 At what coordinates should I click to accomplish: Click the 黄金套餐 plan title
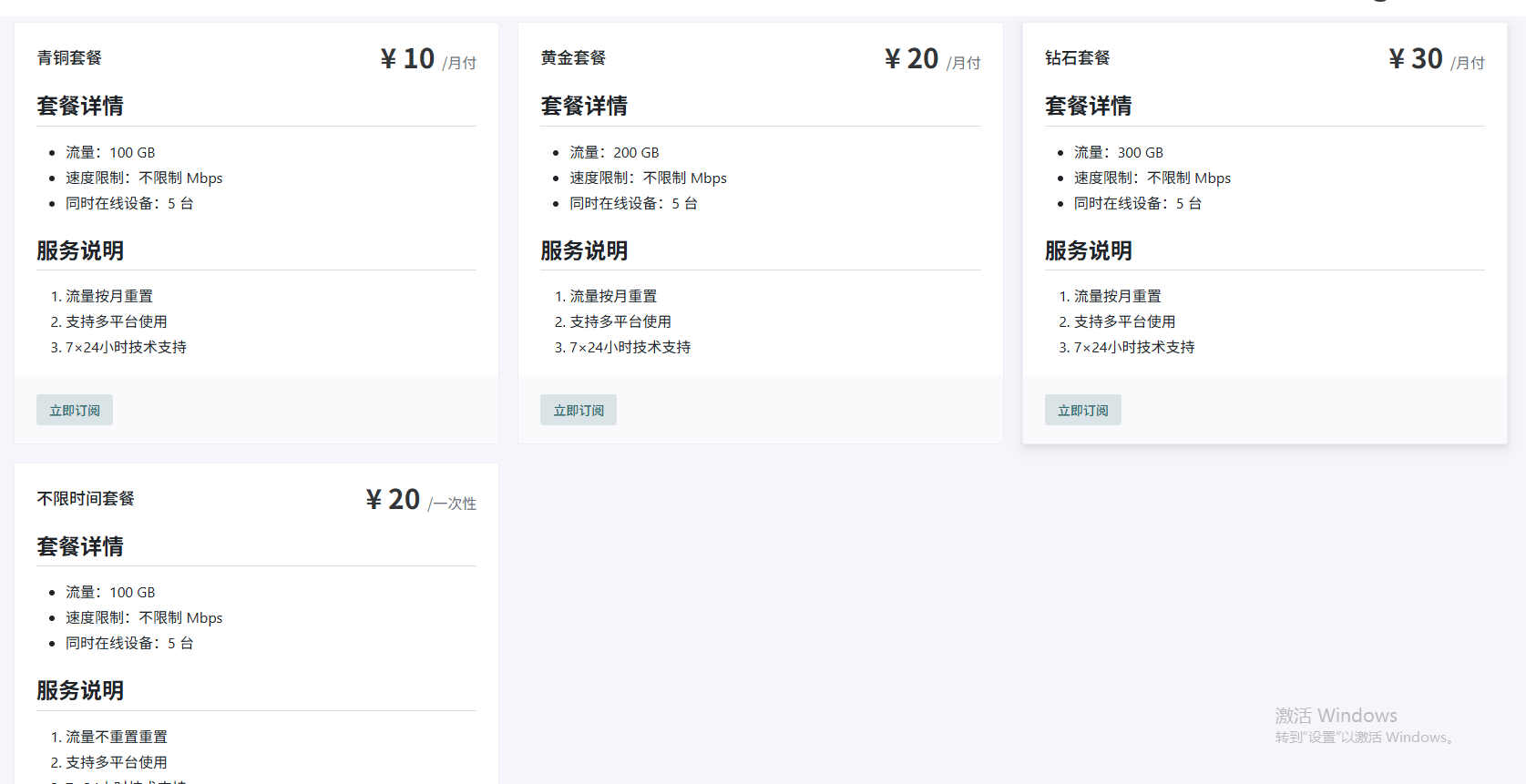pos(573,58)
